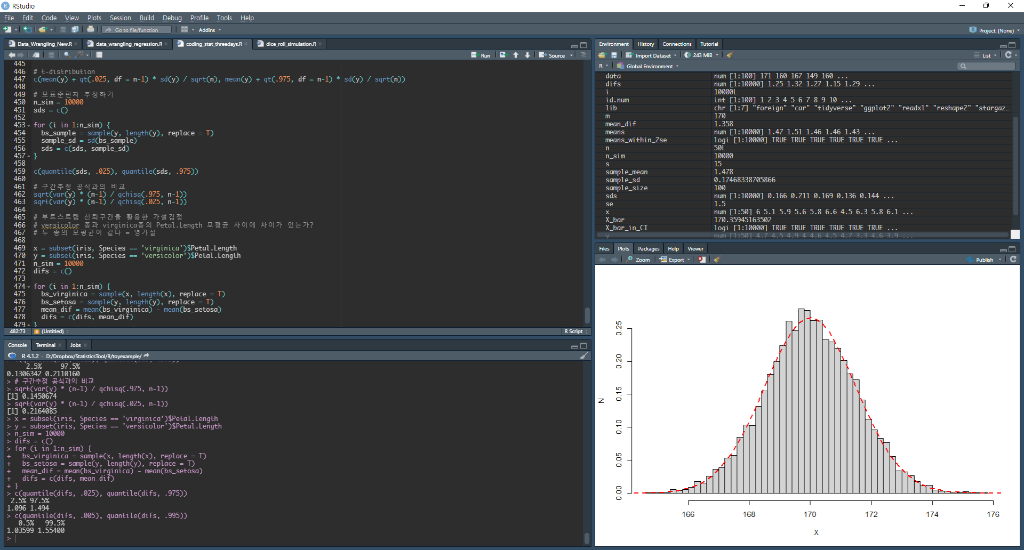Open the Debug menu
Image resolution: width=1024 pixels, height=550 pixels.
(x=172, y=18)
